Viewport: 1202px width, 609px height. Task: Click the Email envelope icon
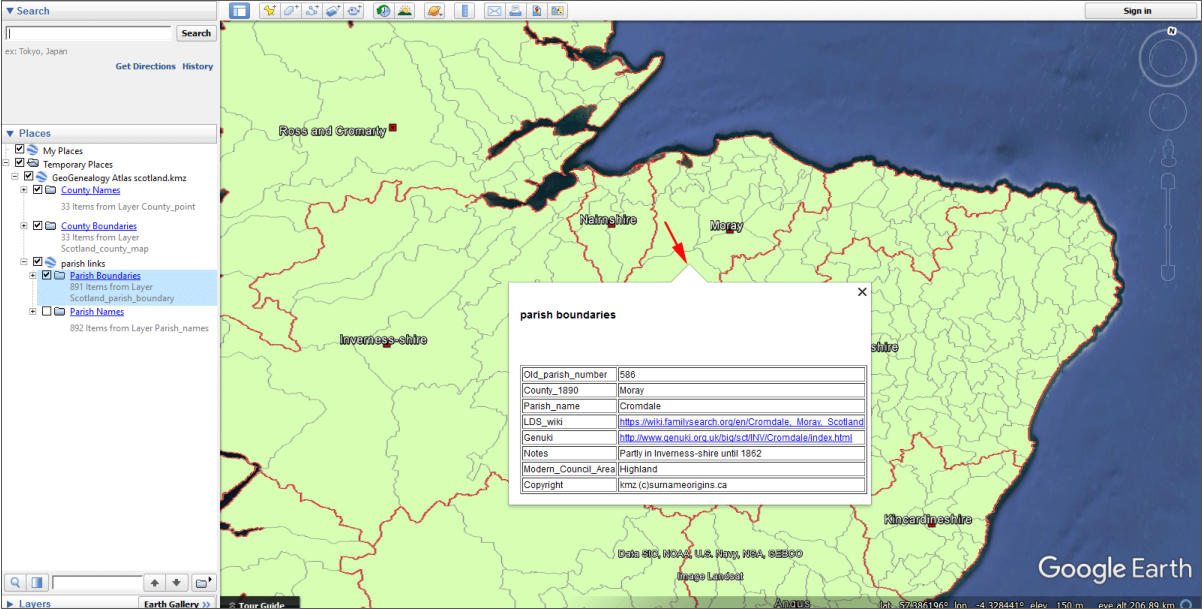click(493, 11)
